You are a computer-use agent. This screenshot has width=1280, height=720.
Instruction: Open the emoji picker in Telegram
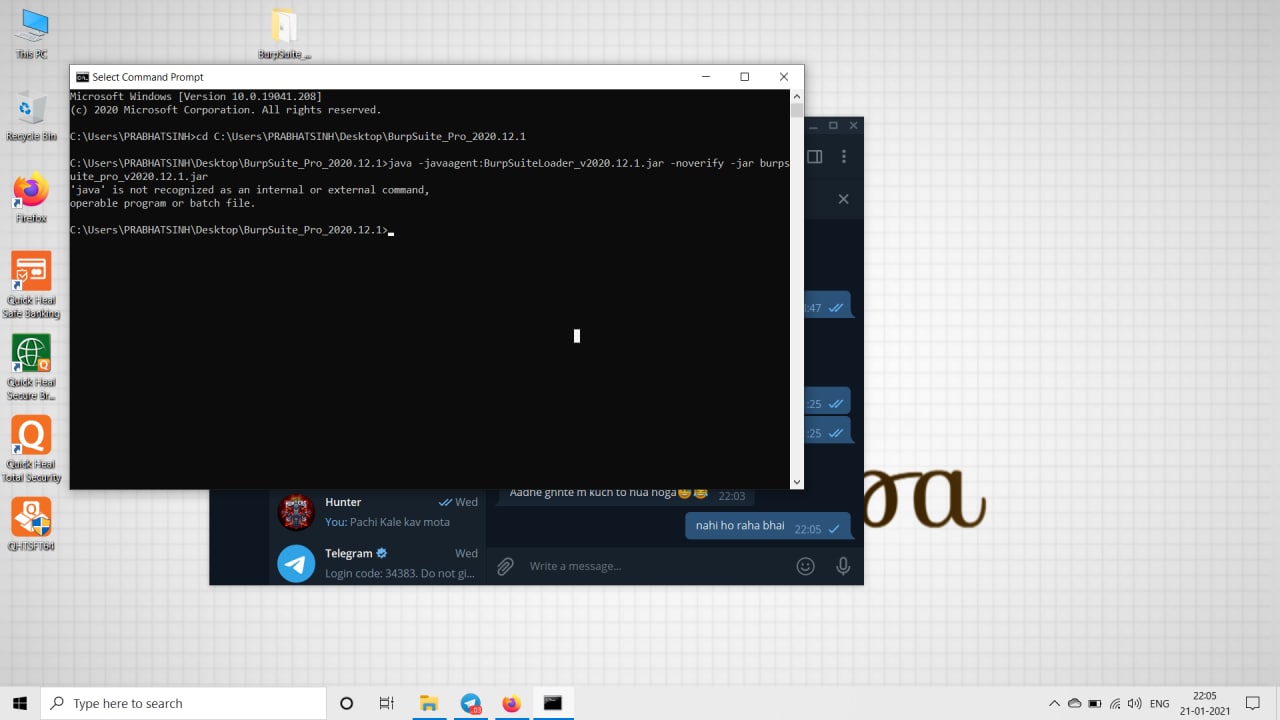pos(805,566)
